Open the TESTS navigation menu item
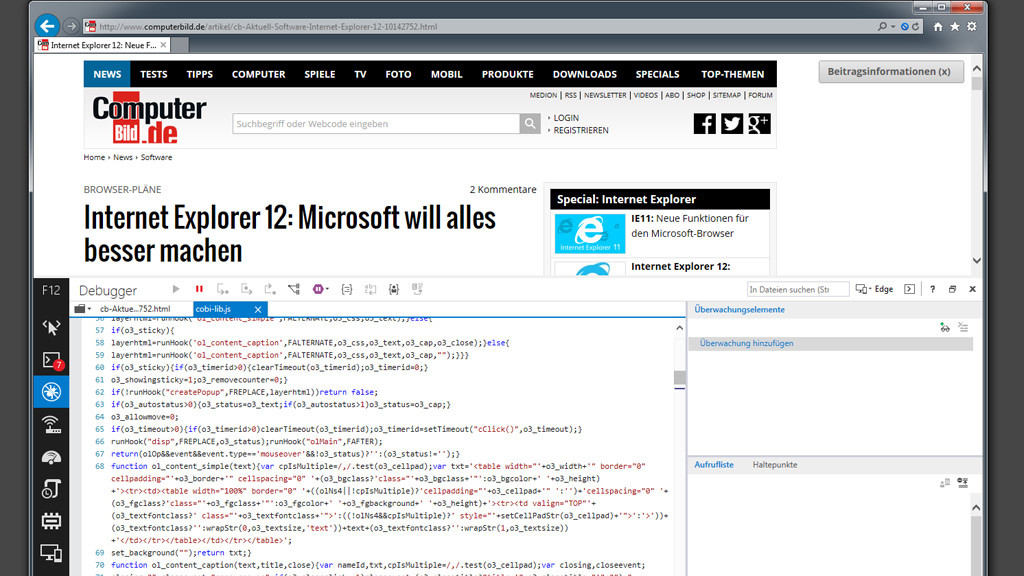 pyautogui.click(x=153, y=74)
